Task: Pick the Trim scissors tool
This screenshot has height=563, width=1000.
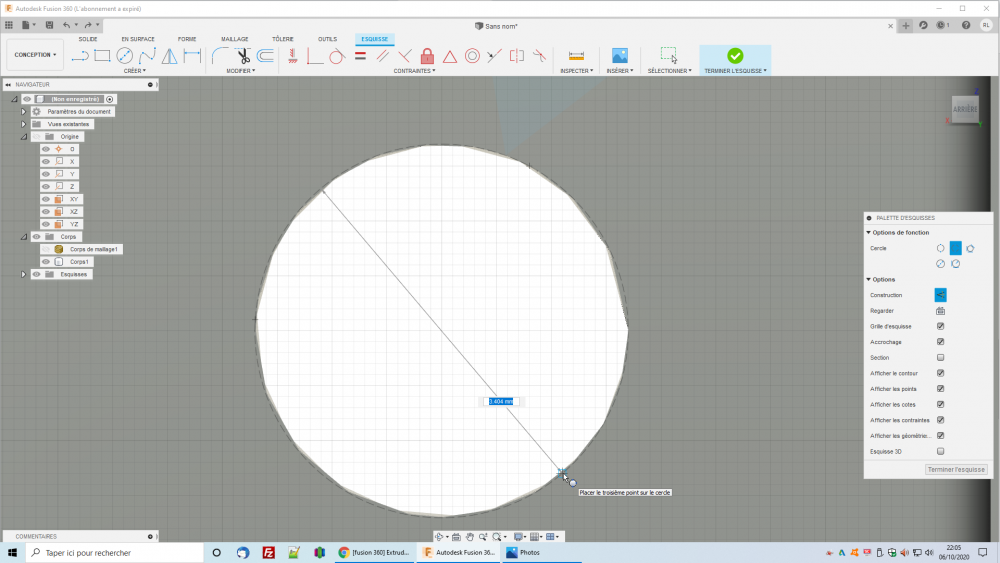Action: coord(242,56)
